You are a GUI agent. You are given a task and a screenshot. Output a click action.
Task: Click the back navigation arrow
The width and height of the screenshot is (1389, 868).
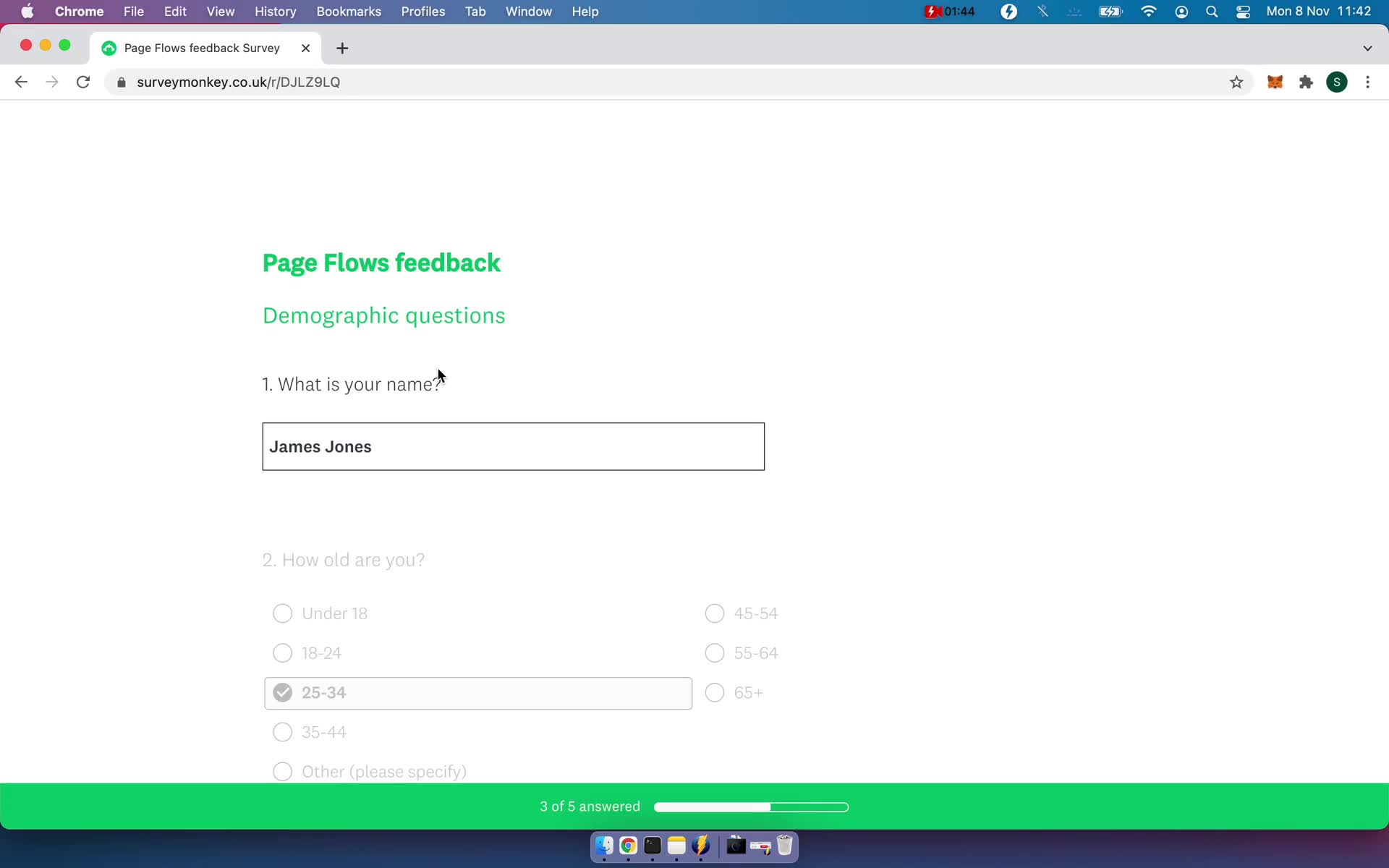[x=20, y=82]
